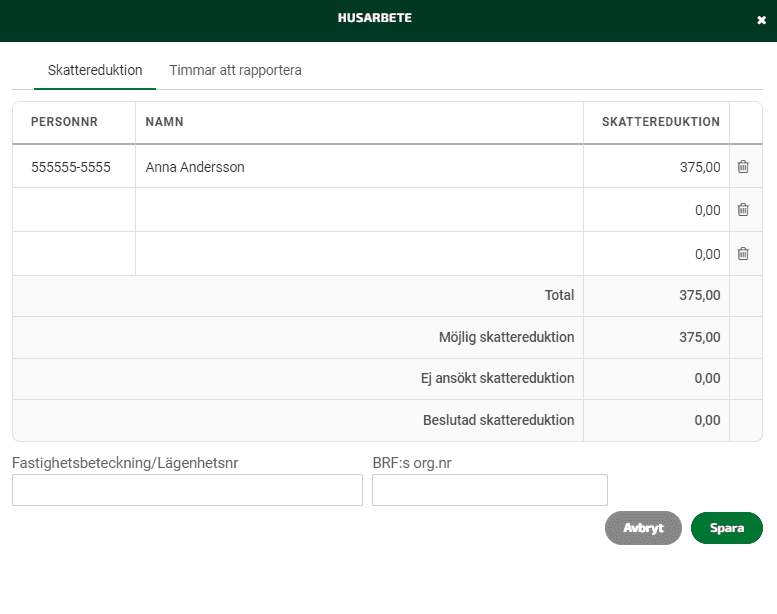Click the empty name cell in second row
This screenshot has width=777, height=614.
(x=359, y=210)
